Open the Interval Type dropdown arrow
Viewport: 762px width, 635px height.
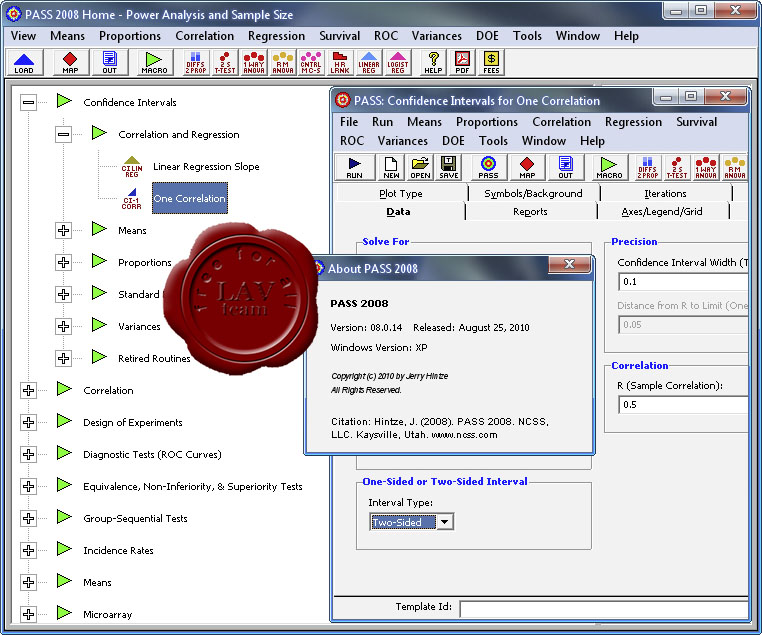click(x=444, y=522)
